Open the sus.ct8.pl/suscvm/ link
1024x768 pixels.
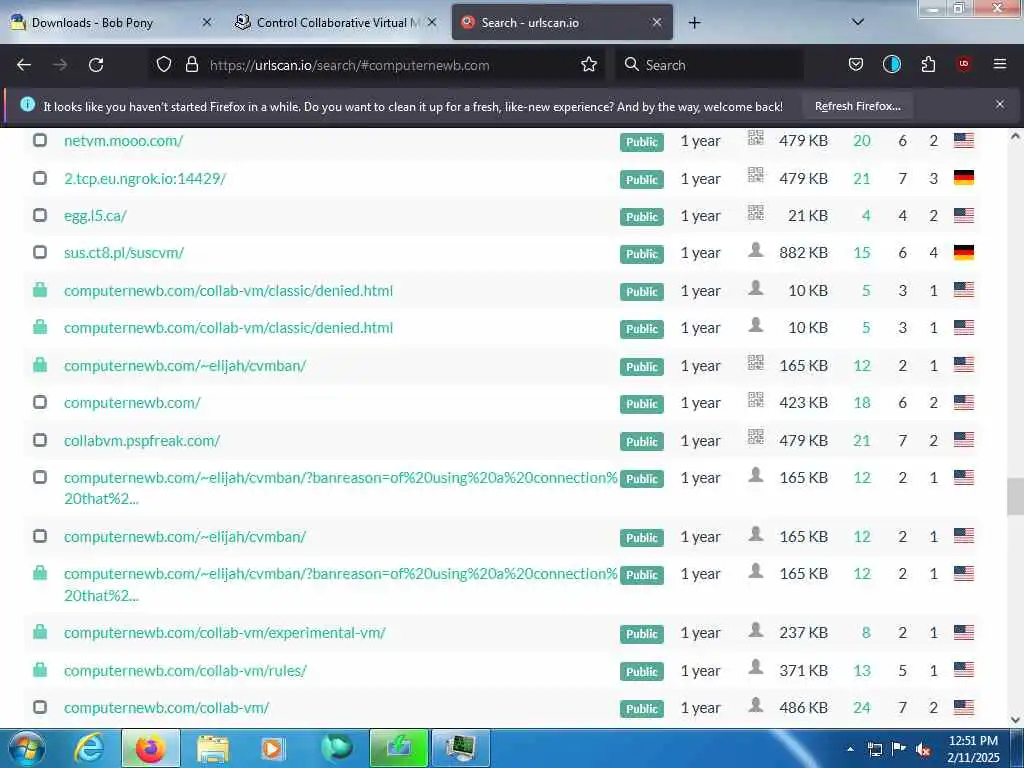124,253
